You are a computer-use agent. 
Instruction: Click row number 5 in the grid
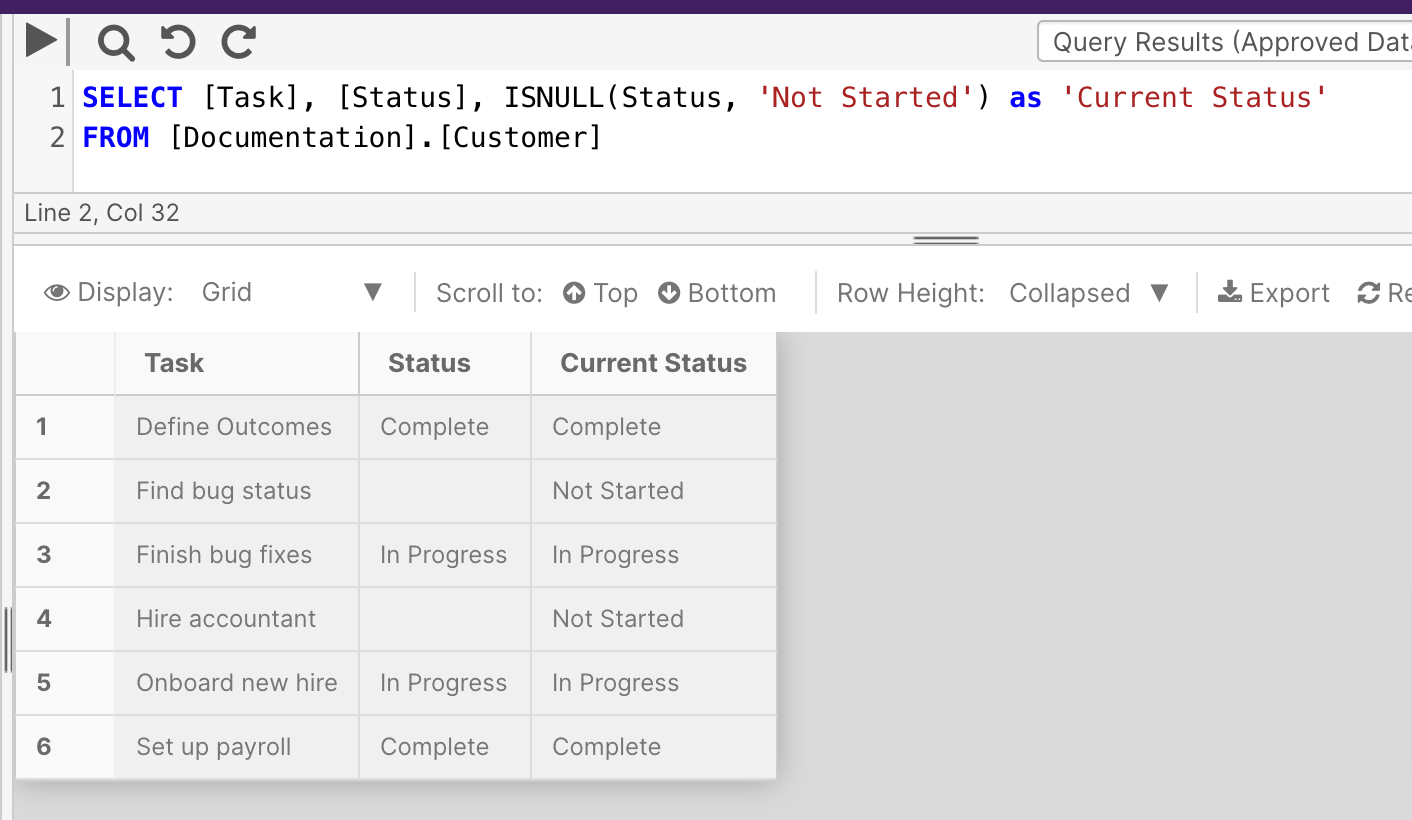pos(65,683)
